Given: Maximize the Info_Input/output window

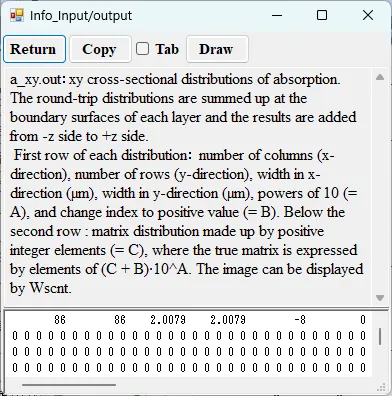Looking at the screenshot, I should (x=322, y=15).
